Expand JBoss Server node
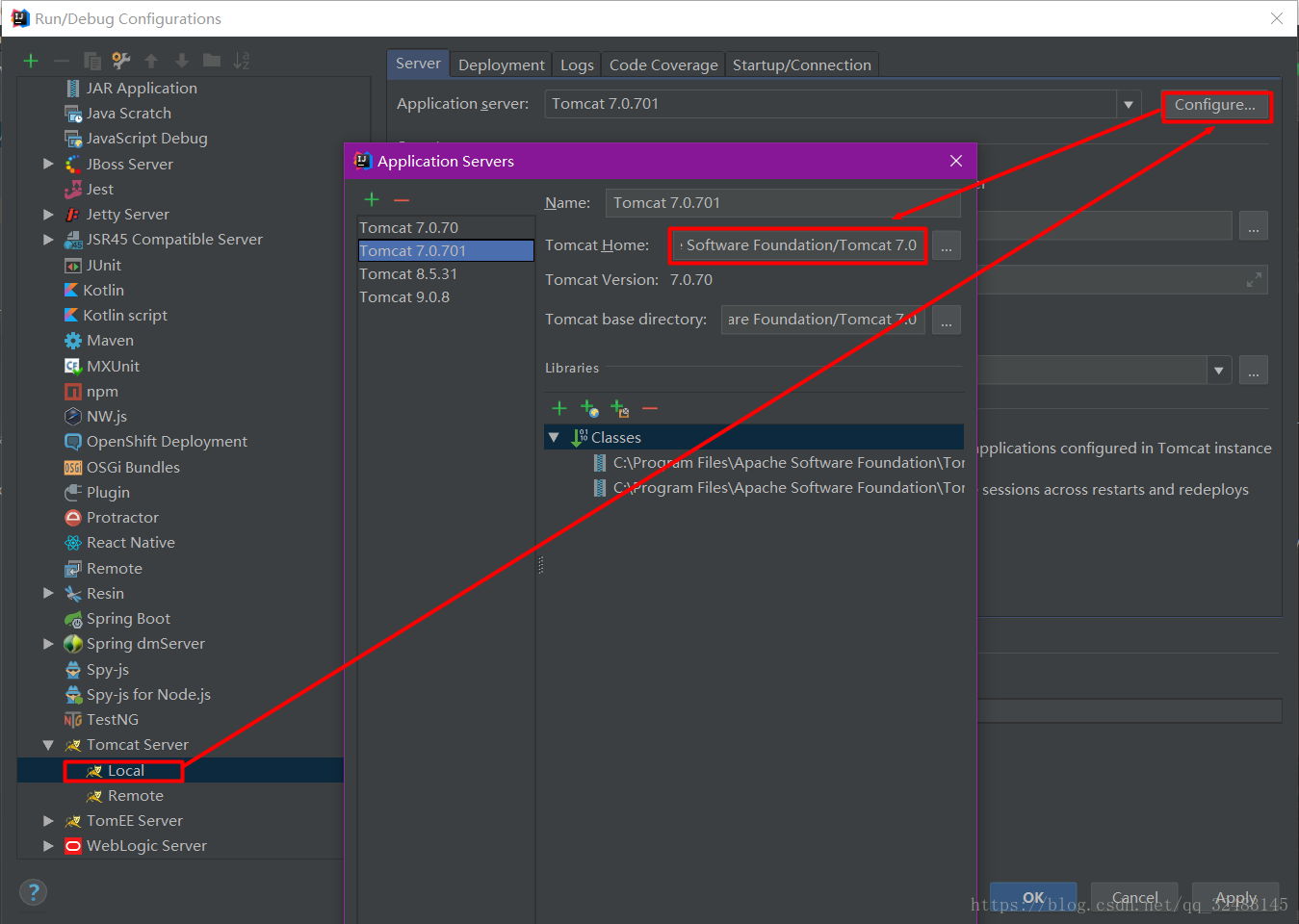The height and width of the screenshot is (924, 1299). [x=48, y=164]
